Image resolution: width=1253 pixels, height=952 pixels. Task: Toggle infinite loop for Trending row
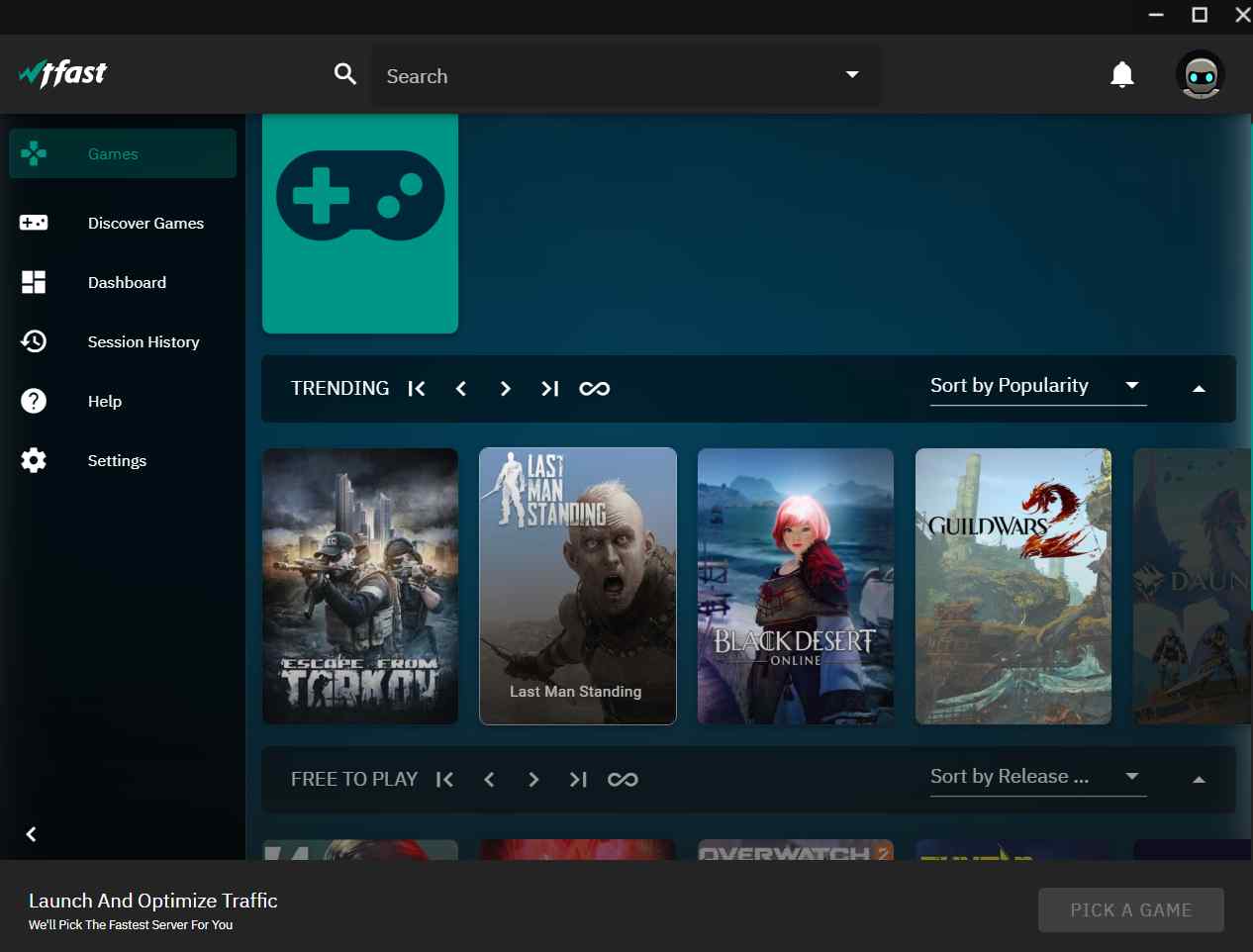(x=595, y=389)
